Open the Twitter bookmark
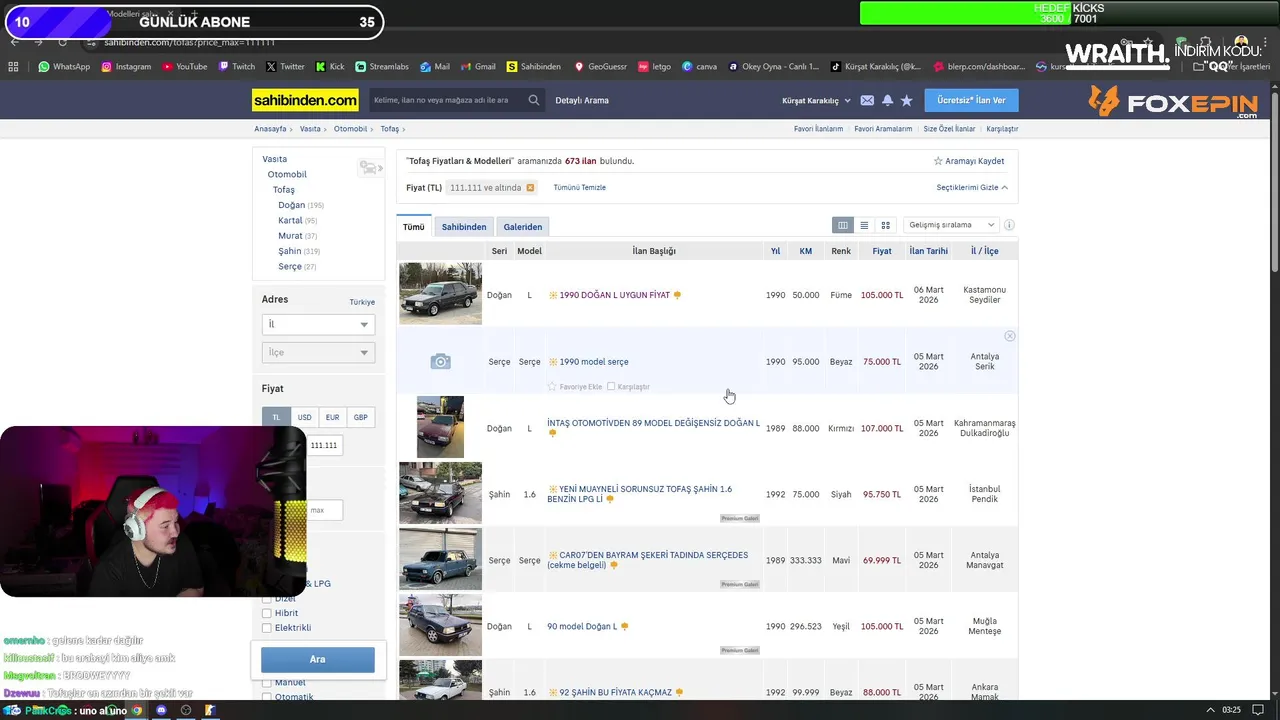Screen dimensions: 1280x720 click(285, 67)
